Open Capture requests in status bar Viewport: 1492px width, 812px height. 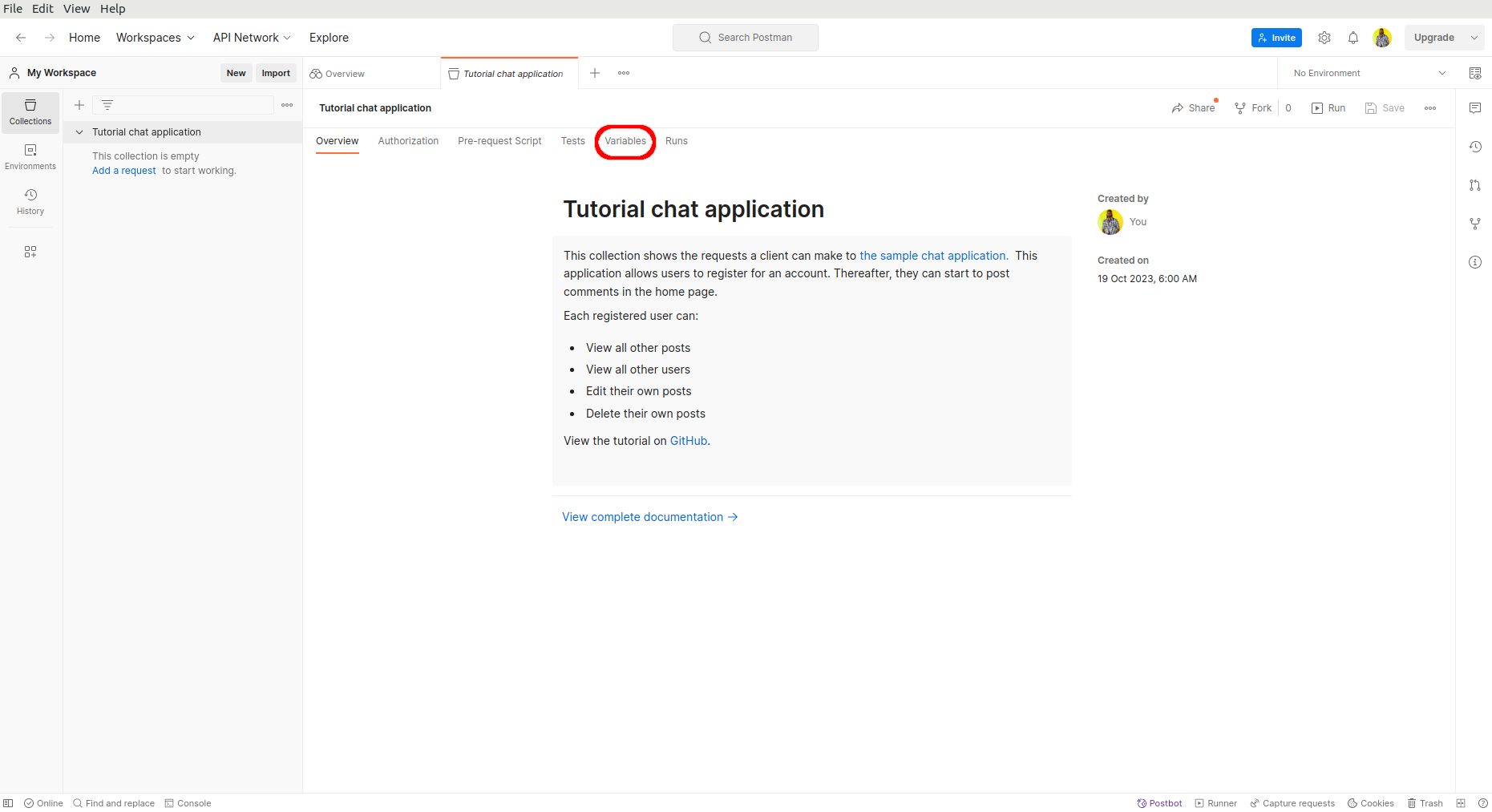(1292, 803)
